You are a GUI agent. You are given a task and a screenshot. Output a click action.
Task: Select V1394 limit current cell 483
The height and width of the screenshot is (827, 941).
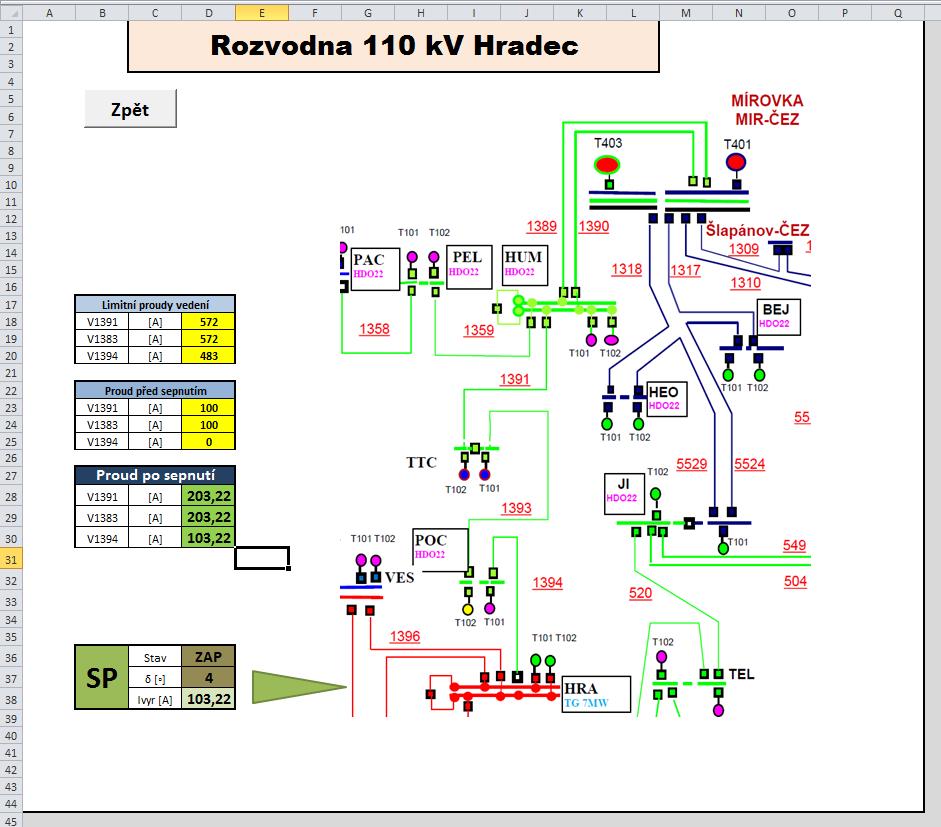[x=208, y=356]
